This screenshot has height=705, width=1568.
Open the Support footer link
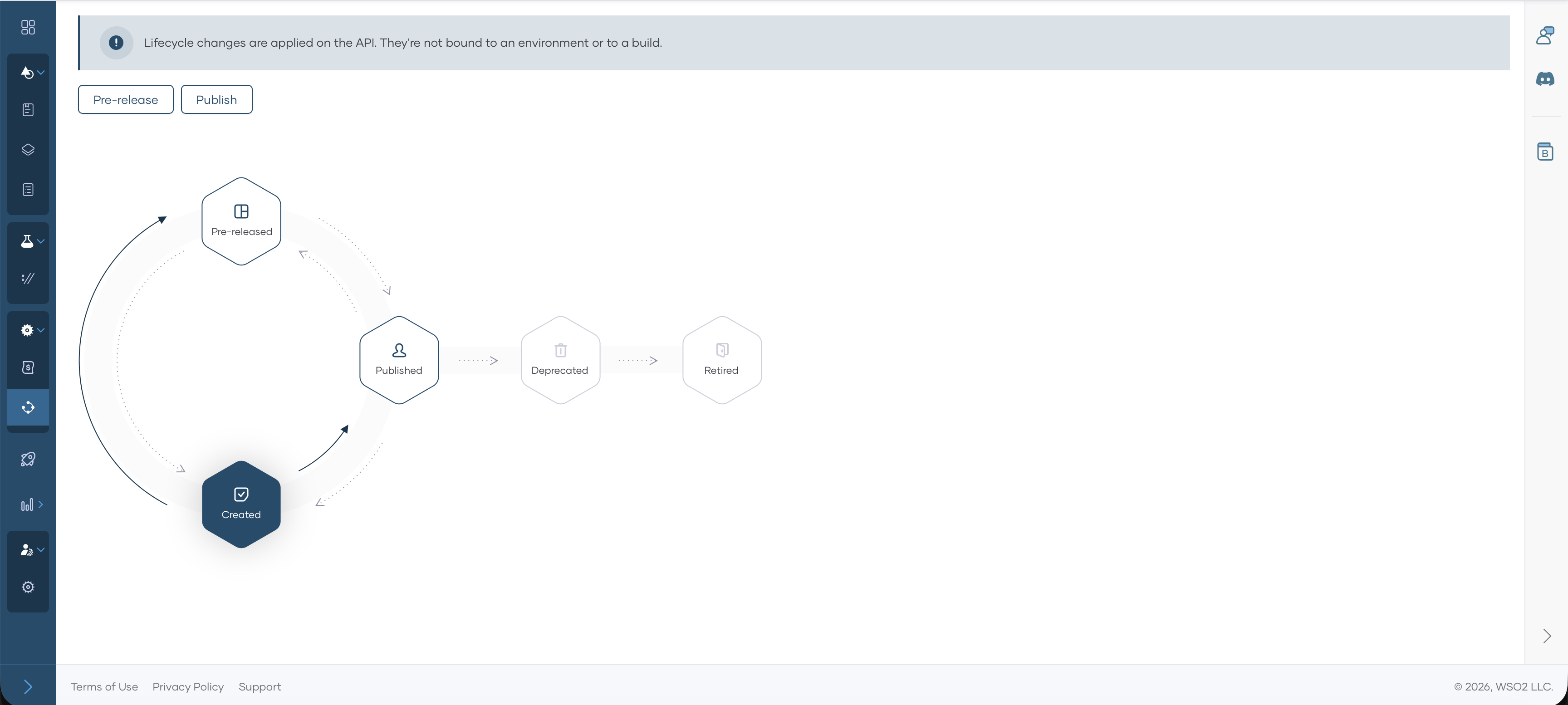point(260,687)
